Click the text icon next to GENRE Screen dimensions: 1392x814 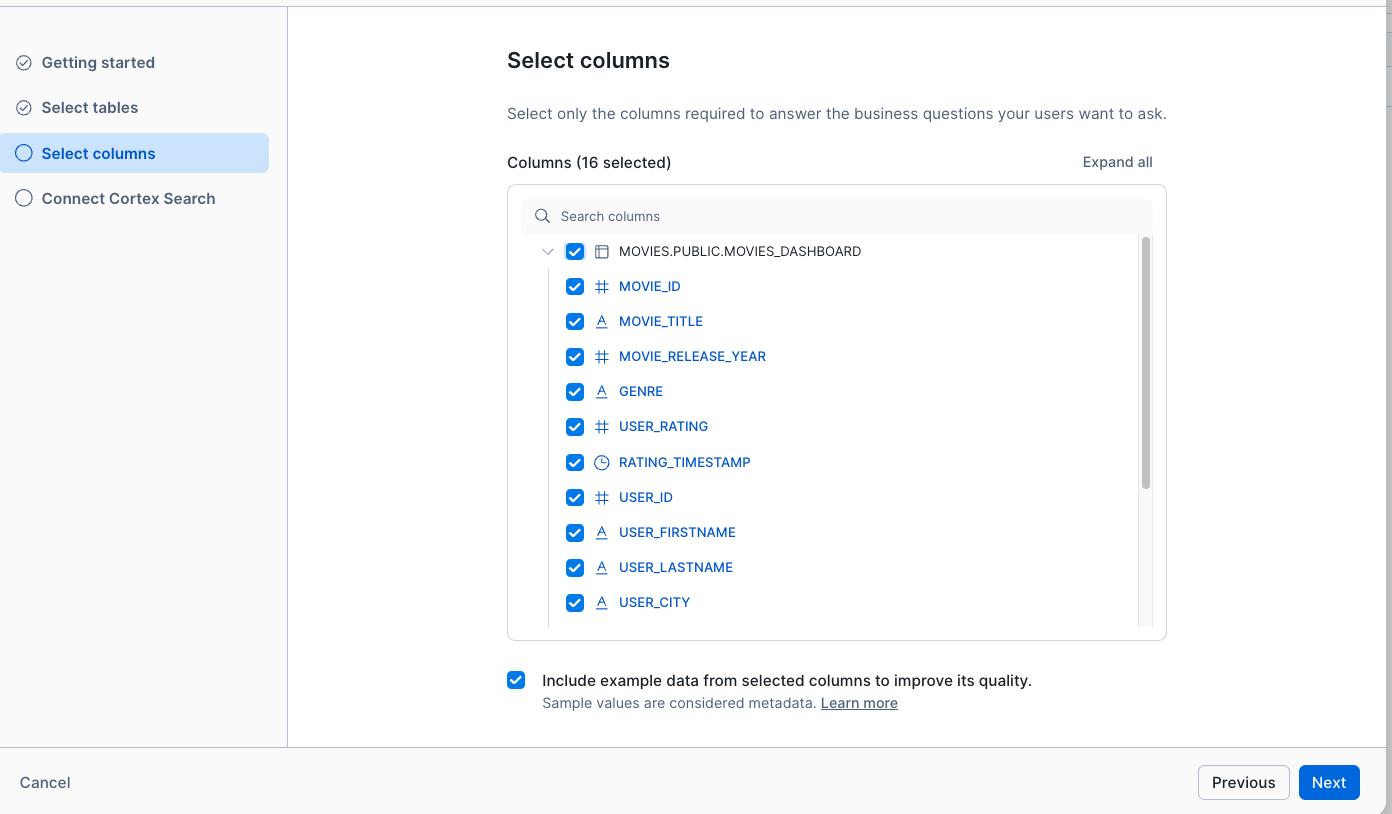pyautogui.click(x=602, y=392)
